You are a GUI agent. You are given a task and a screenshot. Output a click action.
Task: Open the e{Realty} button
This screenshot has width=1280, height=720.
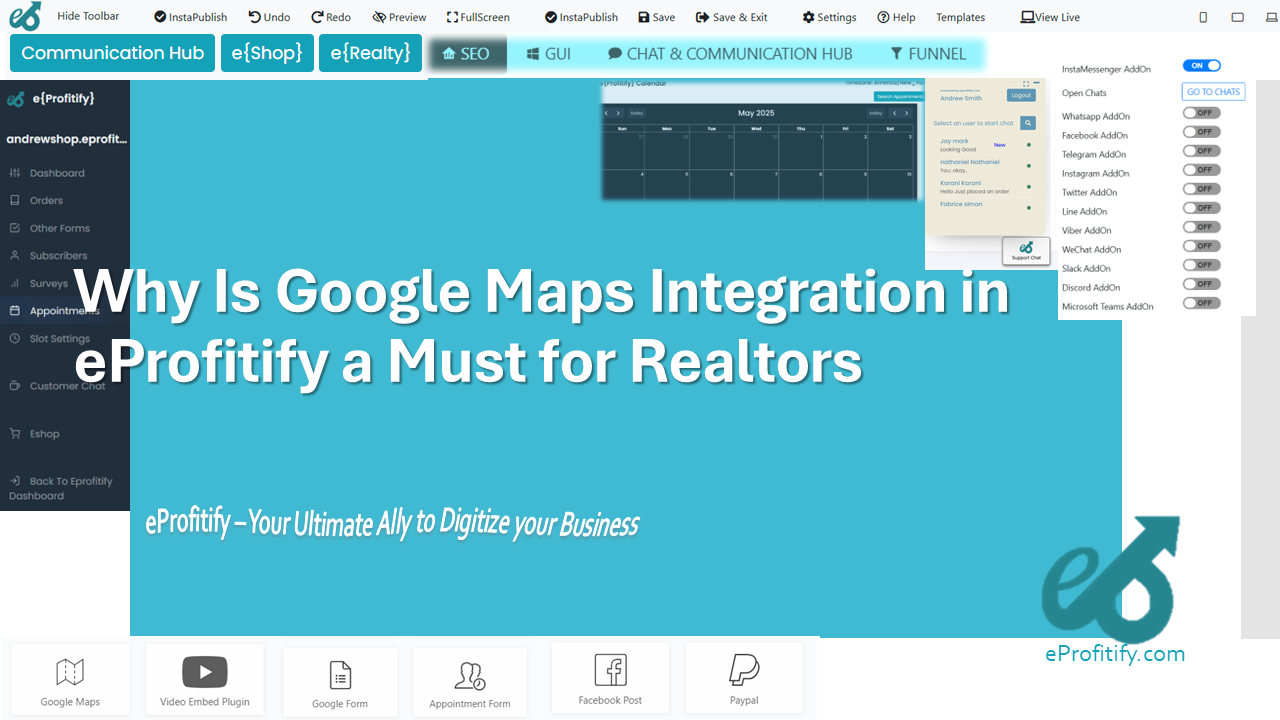click(x=370, y=53)
